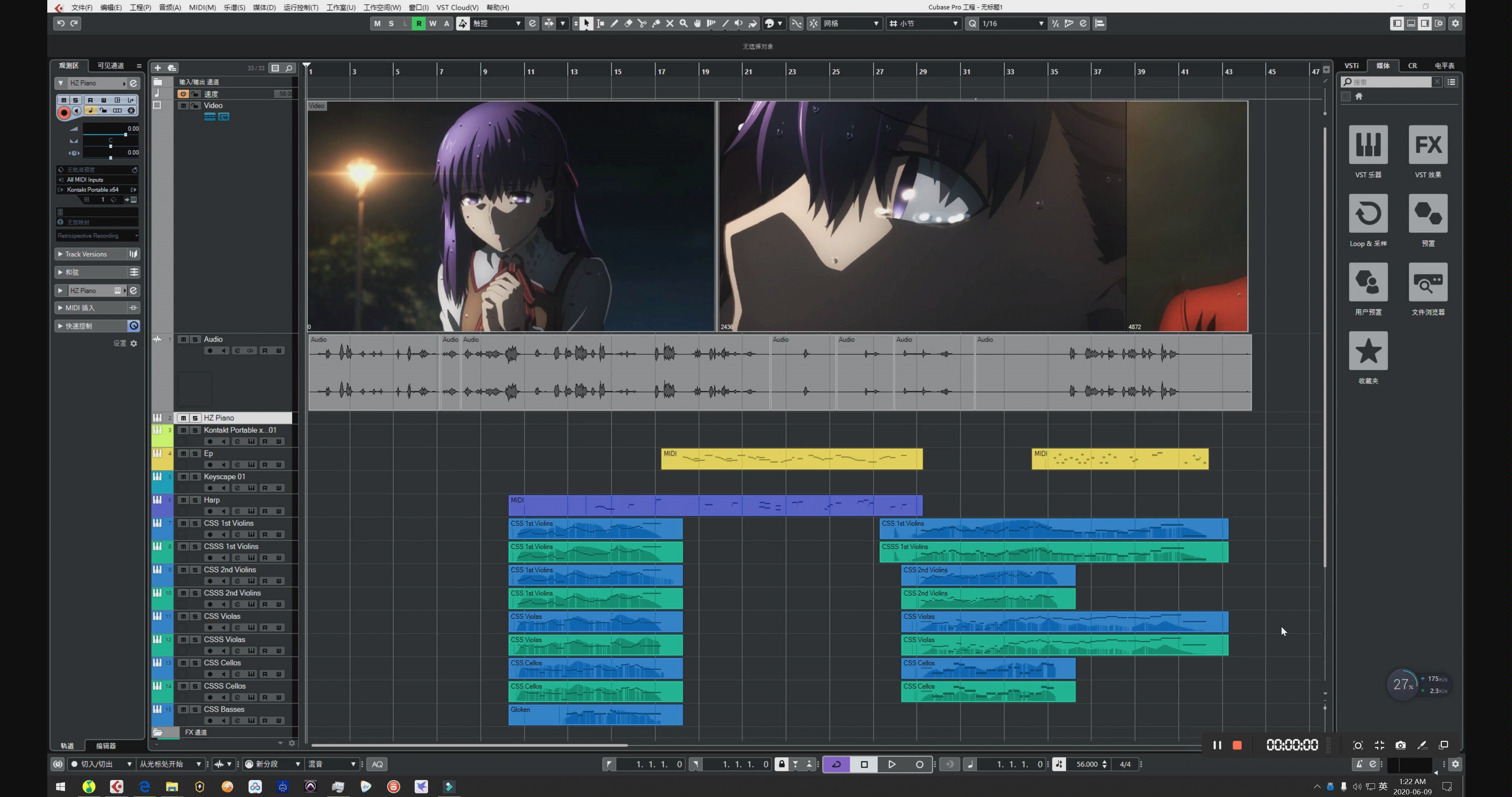Open the MIDI(M) menu
This screenshot has width=1512, height=797.
(x=202, y=7)
